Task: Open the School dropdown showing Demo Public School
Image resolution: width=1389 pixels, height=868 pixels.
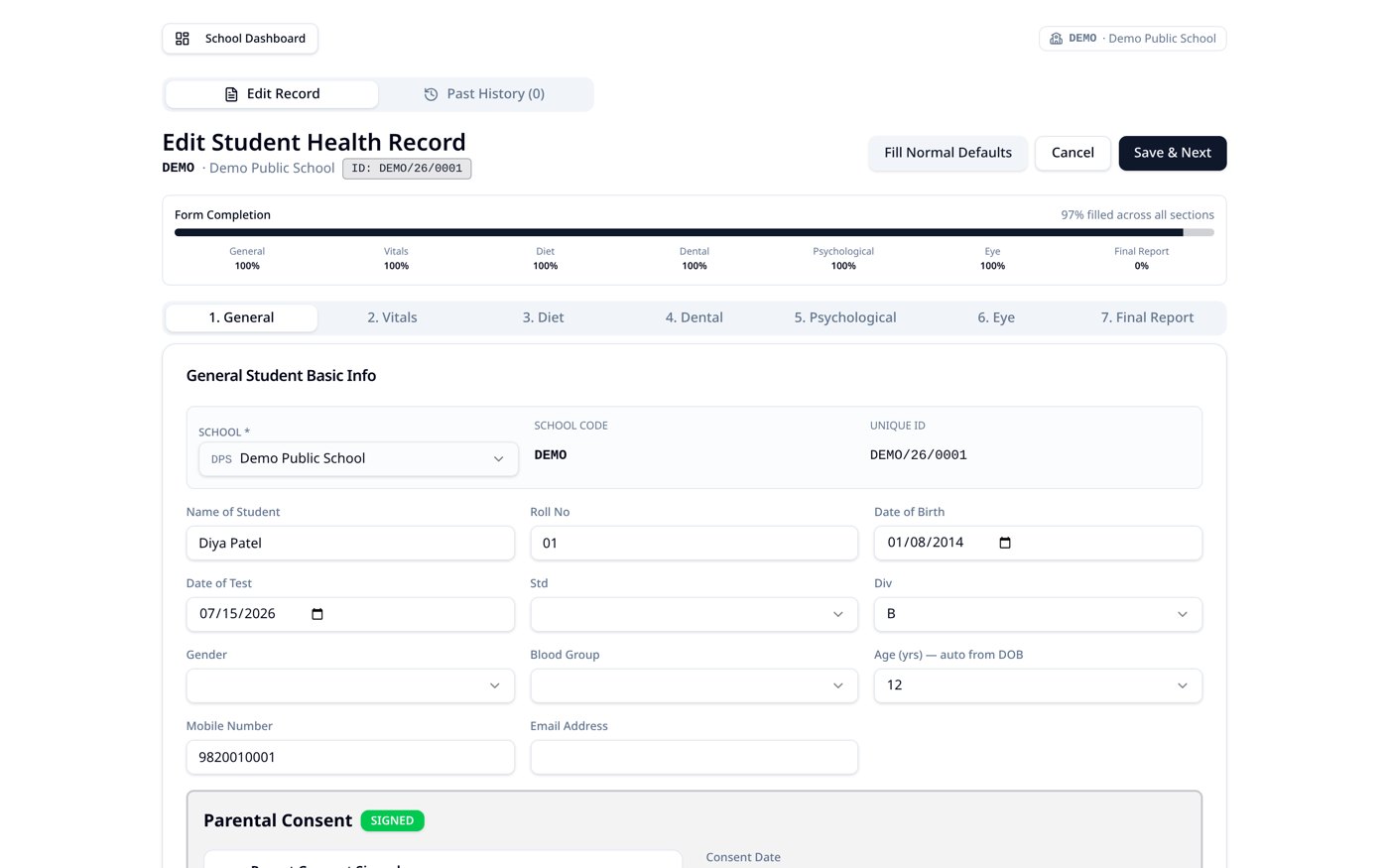Action: coord(358,458)
